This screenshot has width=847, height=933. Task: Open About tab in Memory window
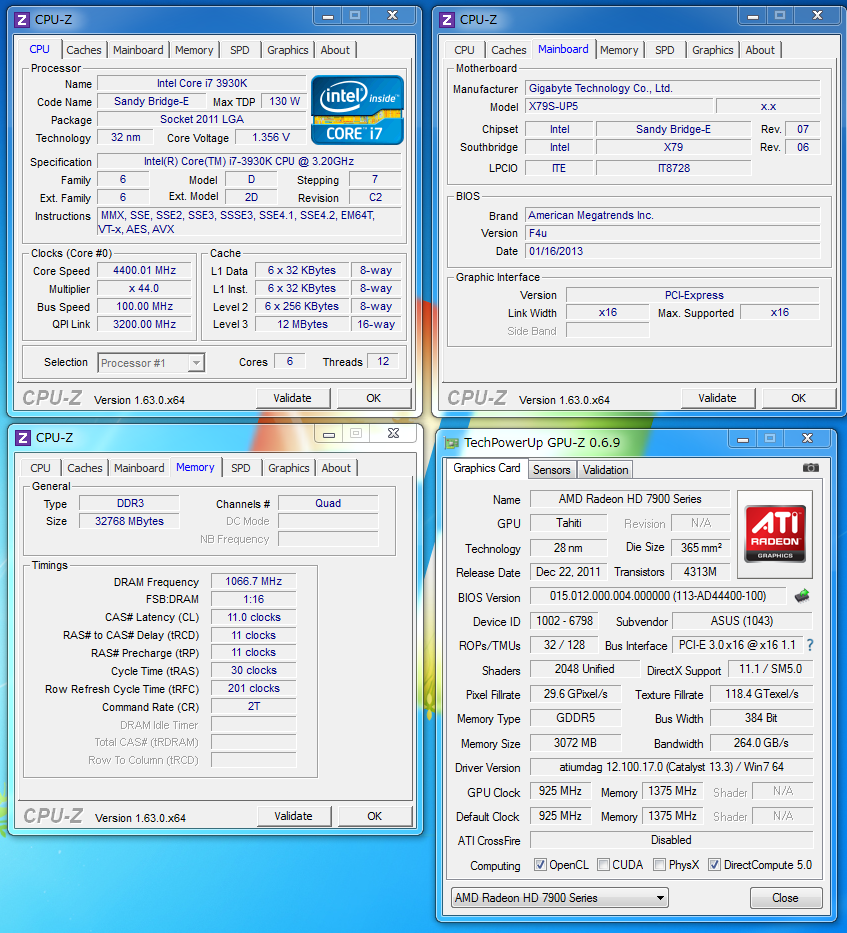click(x=336, y=468)
